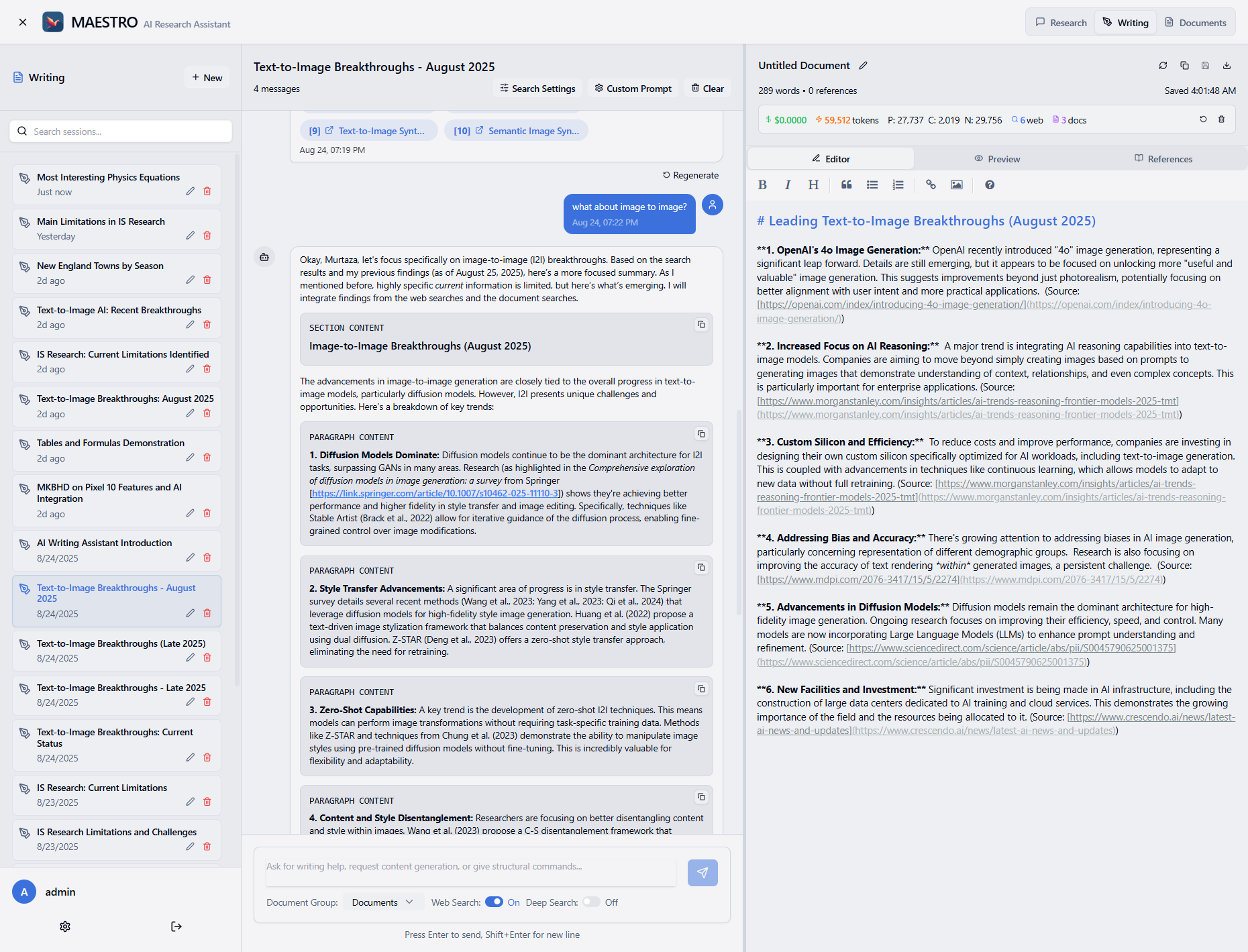Delete token stats using the trash icon
Viewport: 1248px width, 952px height.
1221,119
